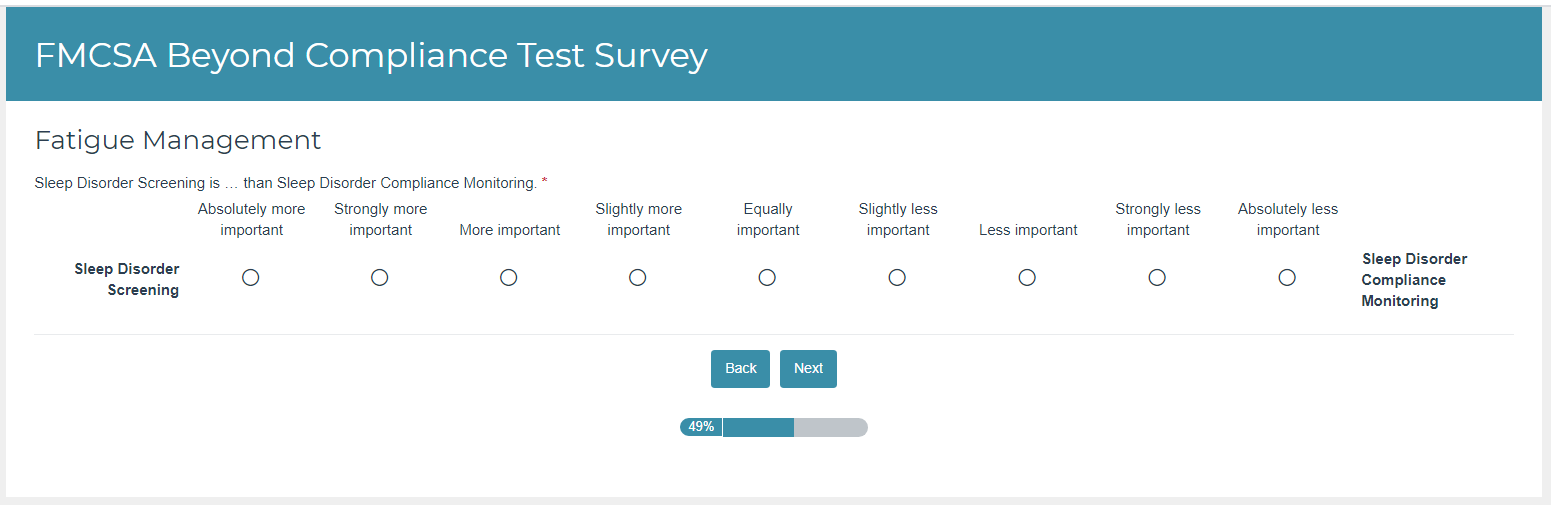This screenshot has height=505, width=1551.
Task: Choose the "Slightly less important" radio button
Action: click(897, 277)
